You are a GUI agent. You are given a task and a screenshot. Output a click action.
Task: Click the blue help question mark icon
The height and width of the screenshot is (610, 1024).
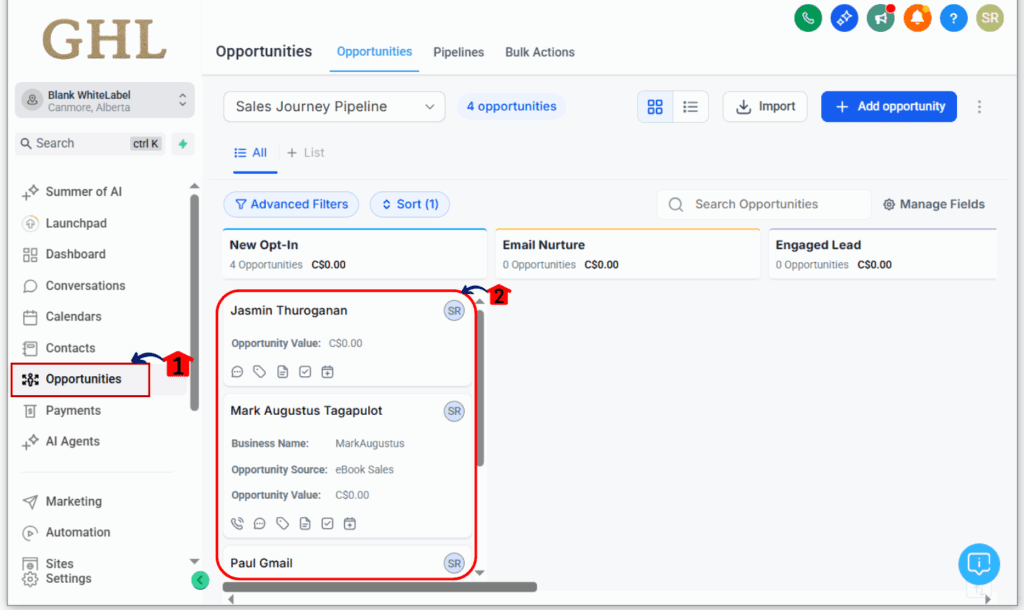(x=953, y=18)
